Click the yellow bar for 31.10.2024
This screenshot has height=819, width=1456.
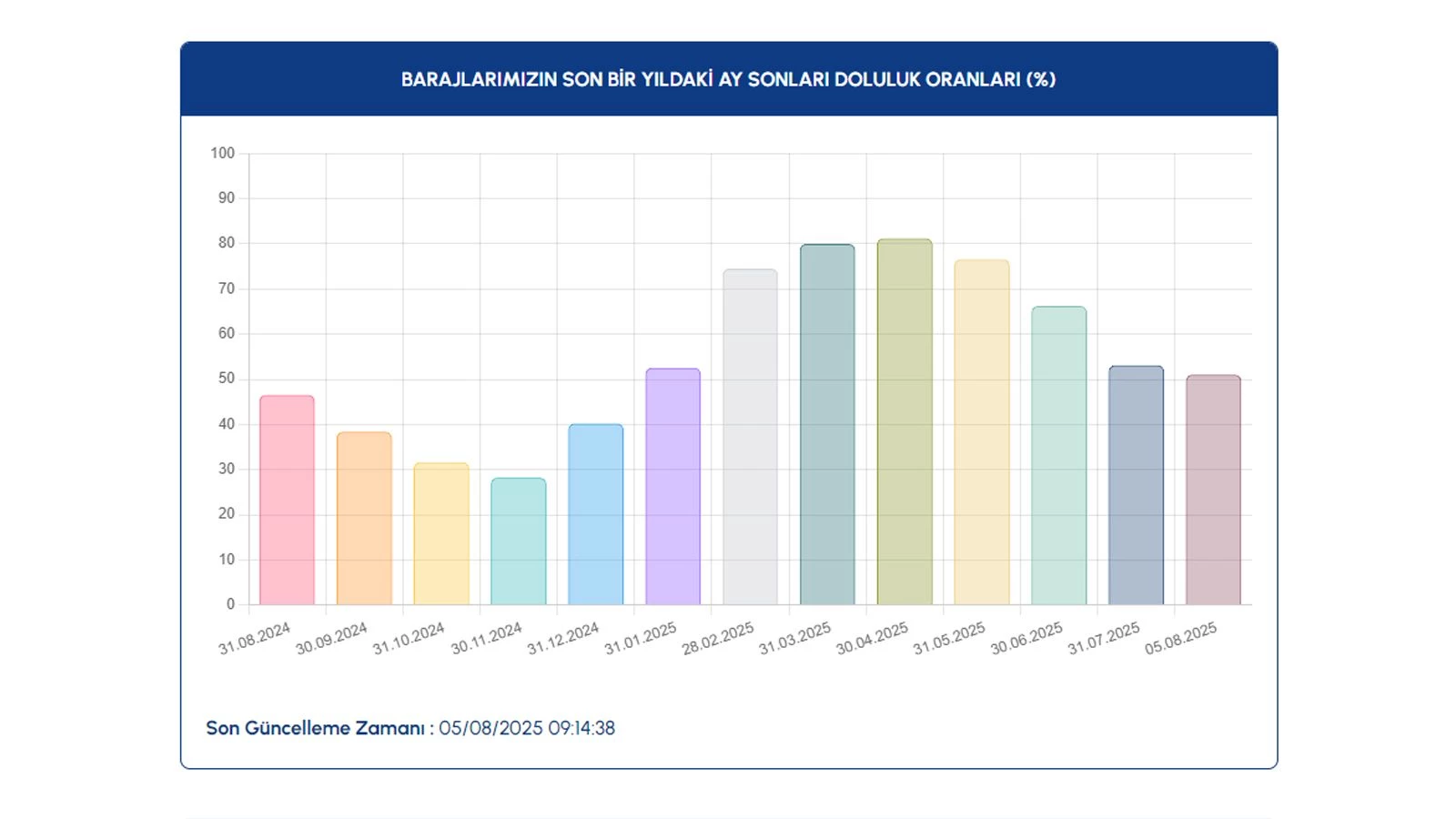coord(441,534)
